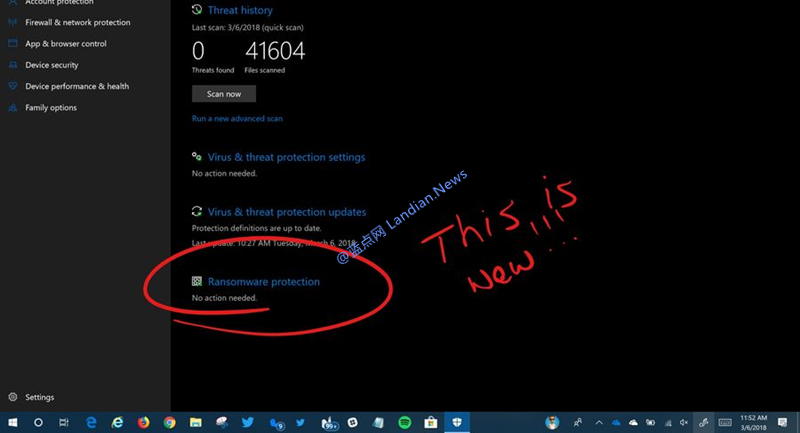This screenshot has height=433, width=800.
Task: Click the Ransomware protection icon
Action: (x=197, y=281)
